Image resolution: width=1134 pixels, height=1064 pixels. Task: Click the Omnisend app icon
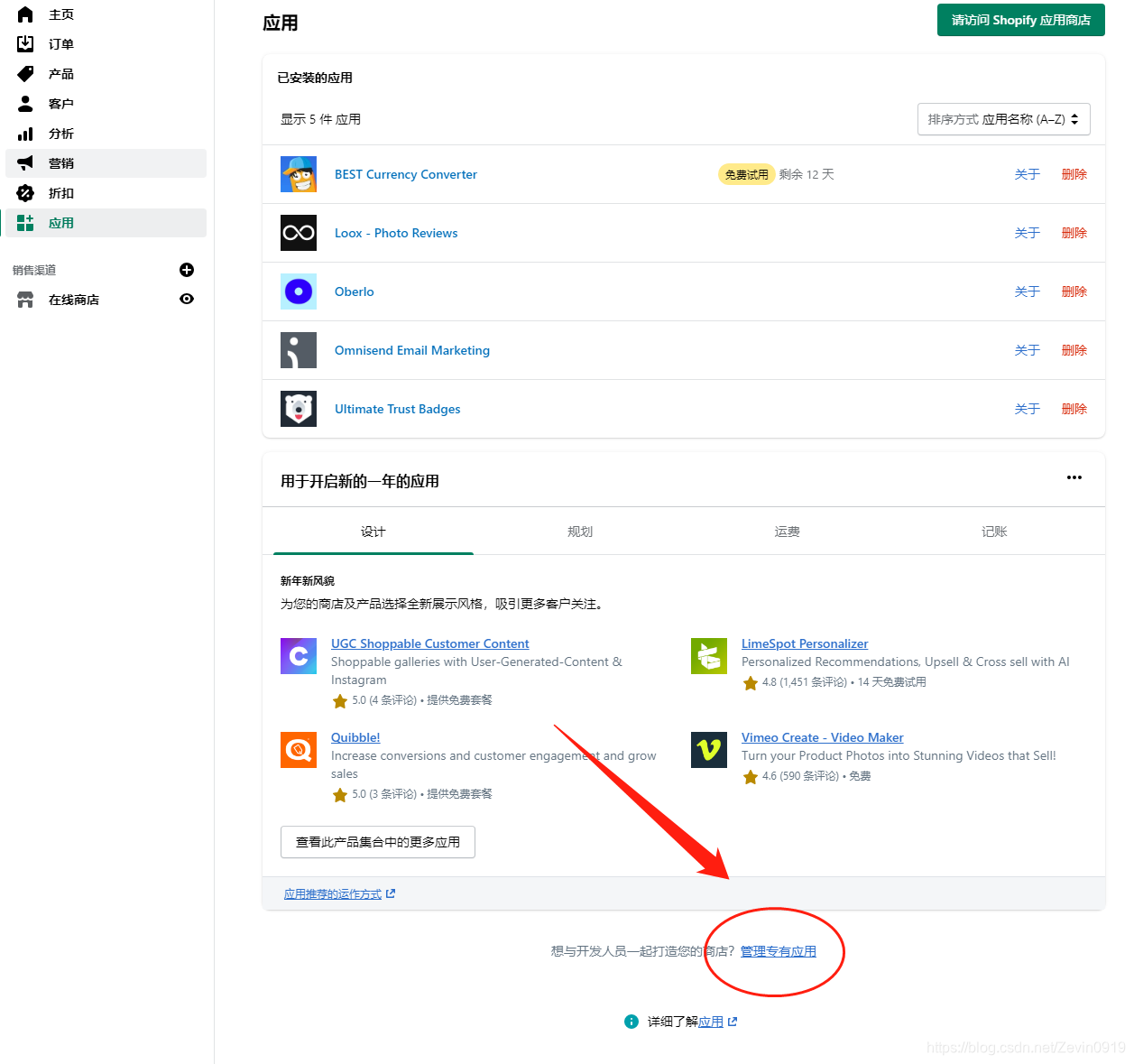(x=299, y=350)
